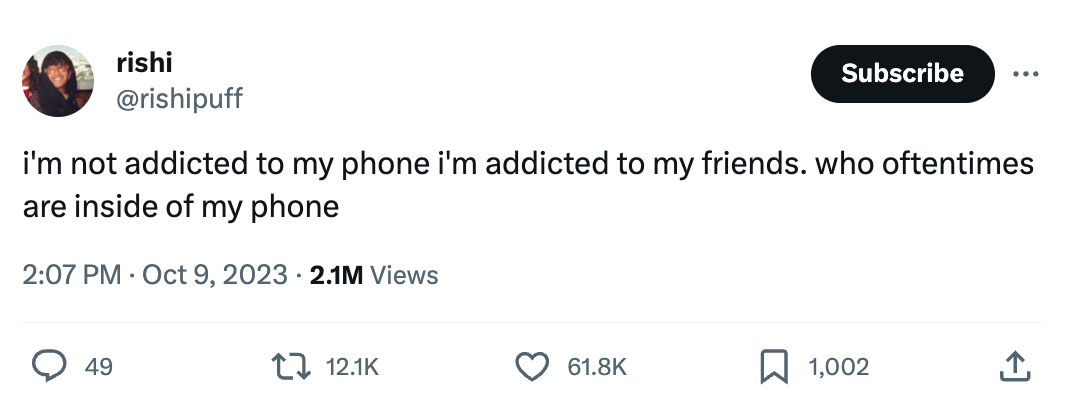Image resolution: width=1070 pixels, height=406 pixels.
Task: Click the 12.1K reposts count
Action: (x=352, y=367)
